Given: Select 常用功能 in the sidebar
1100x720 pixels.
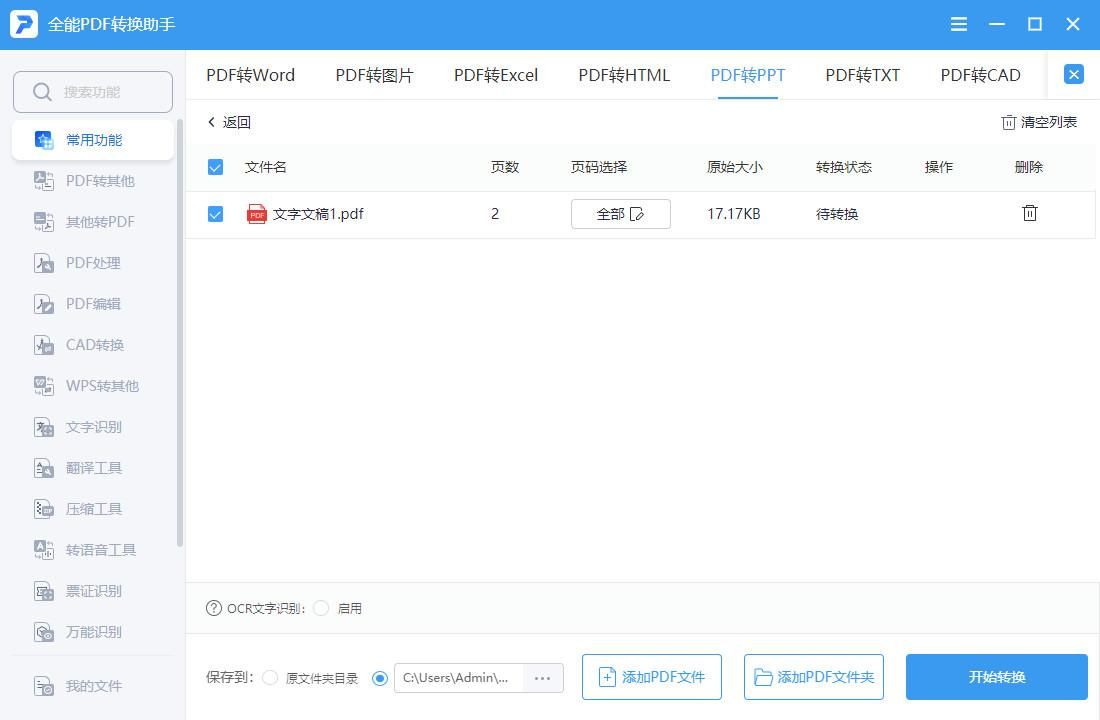Looking at the screenshot, I should 93,140.
